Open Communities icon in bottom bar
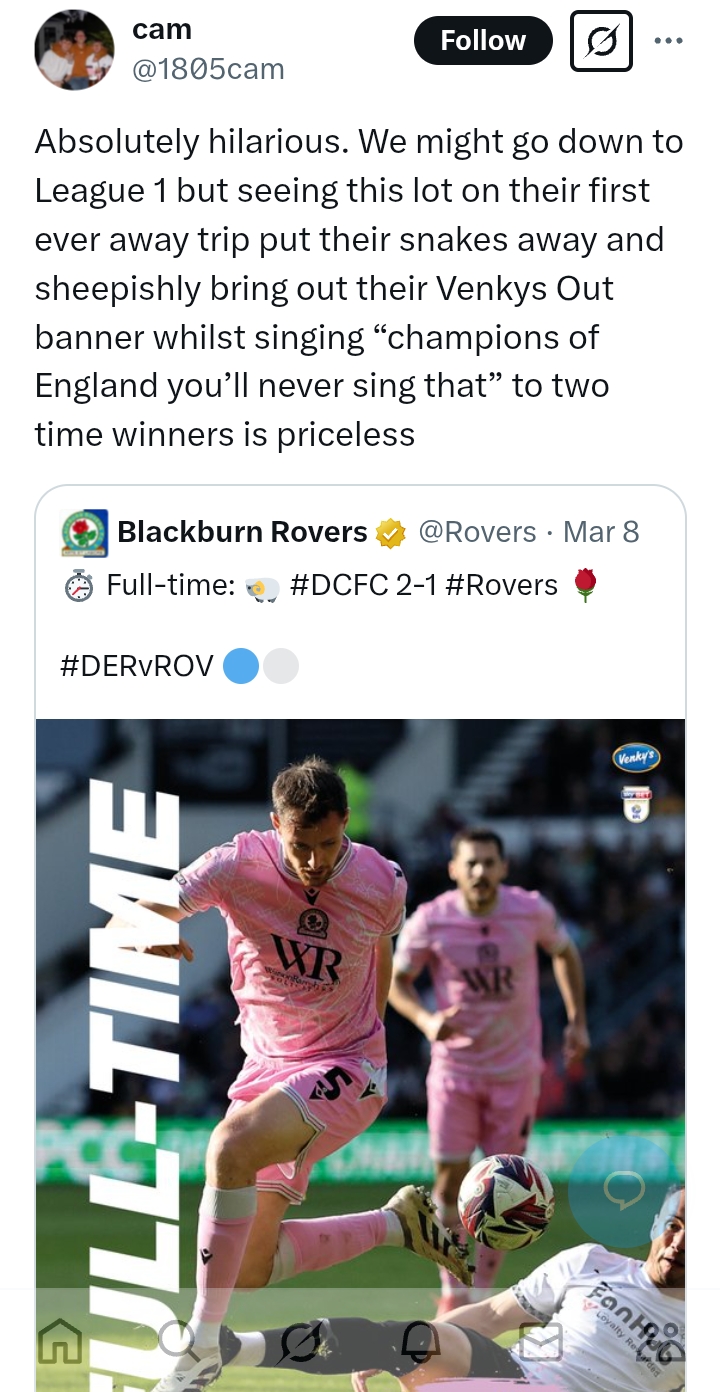Image resolution: width=720 pixels, height=1392 pixels. [660, 1341]
